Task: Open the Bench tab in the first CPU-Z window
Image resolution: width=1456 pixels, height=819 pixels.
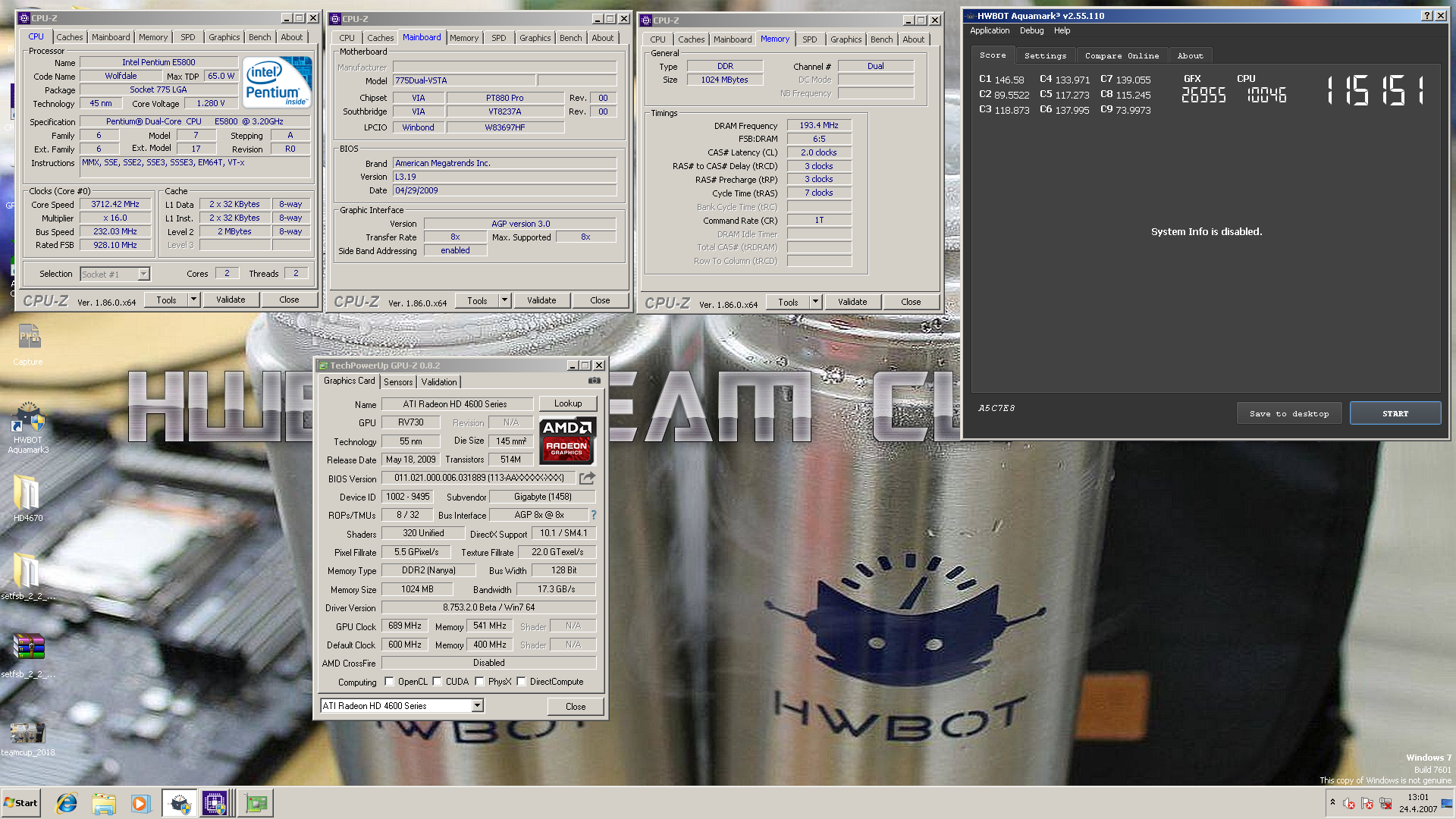Action: click(x=259, y=37)
